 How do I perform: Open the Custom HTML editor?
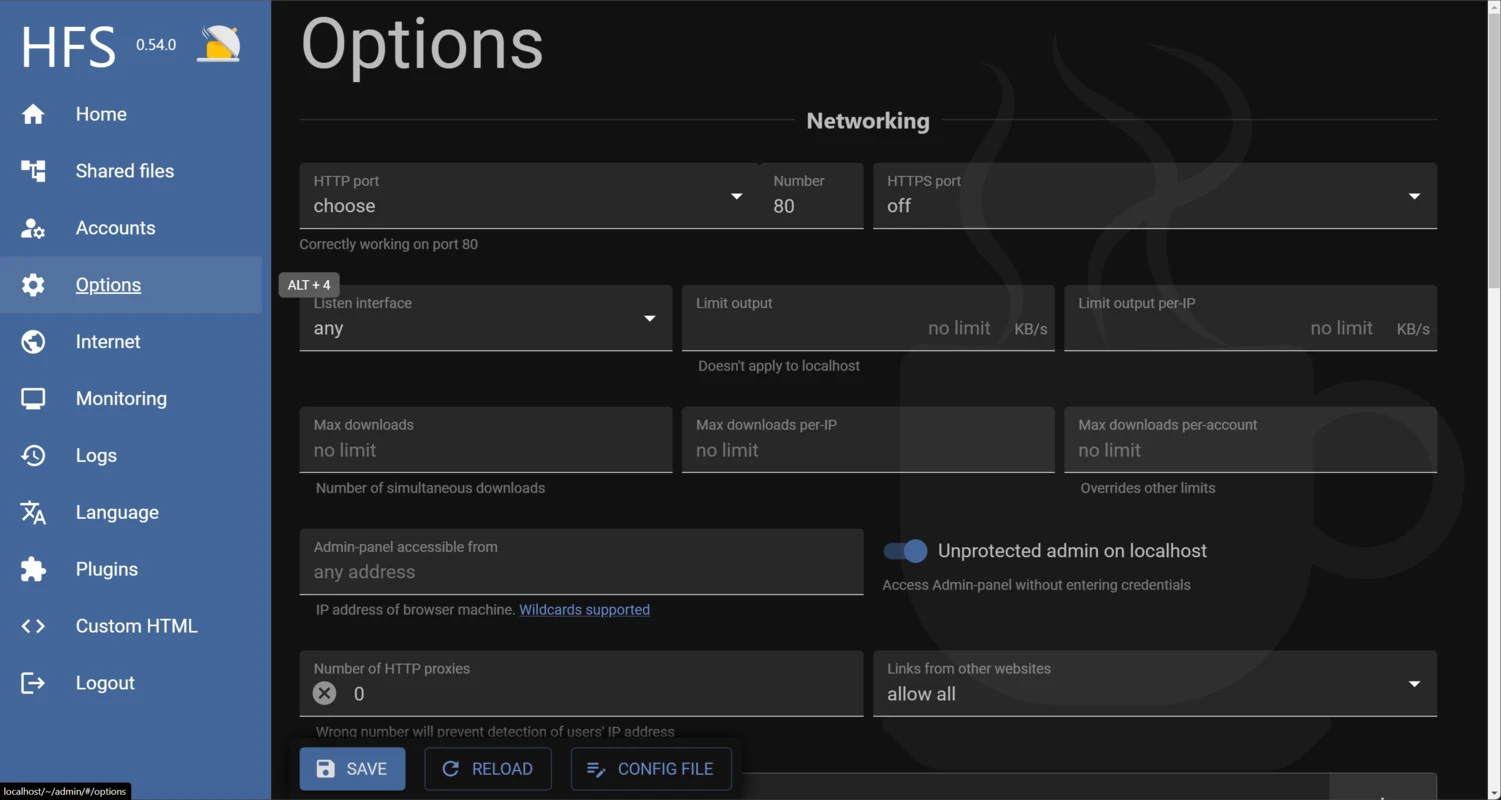[x=137, y=626]
